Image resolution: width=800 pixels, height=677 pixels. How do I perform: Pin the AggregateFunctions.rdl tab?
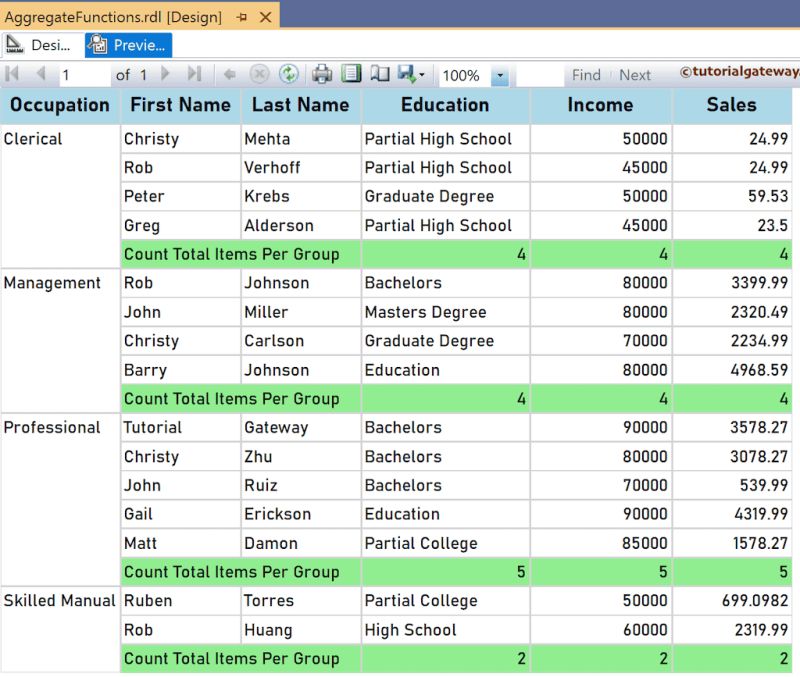pyautogui.click(x=242, y=17)
